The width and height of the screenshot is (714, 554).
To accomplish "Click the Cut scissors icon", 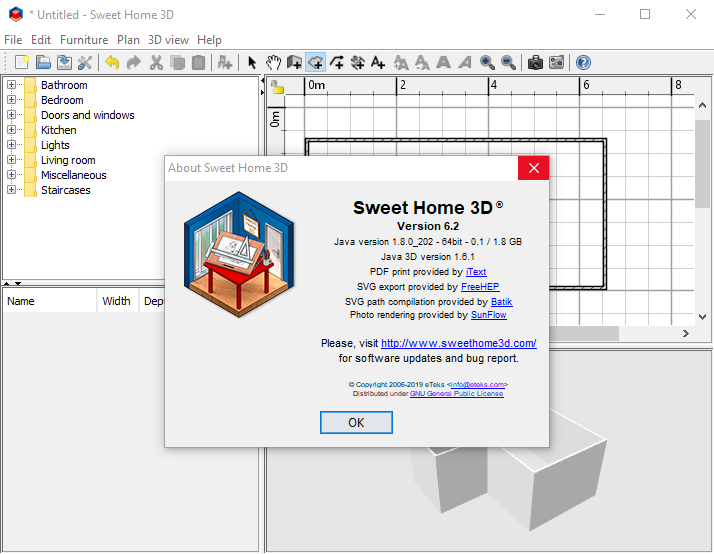I will coord(156,62).
